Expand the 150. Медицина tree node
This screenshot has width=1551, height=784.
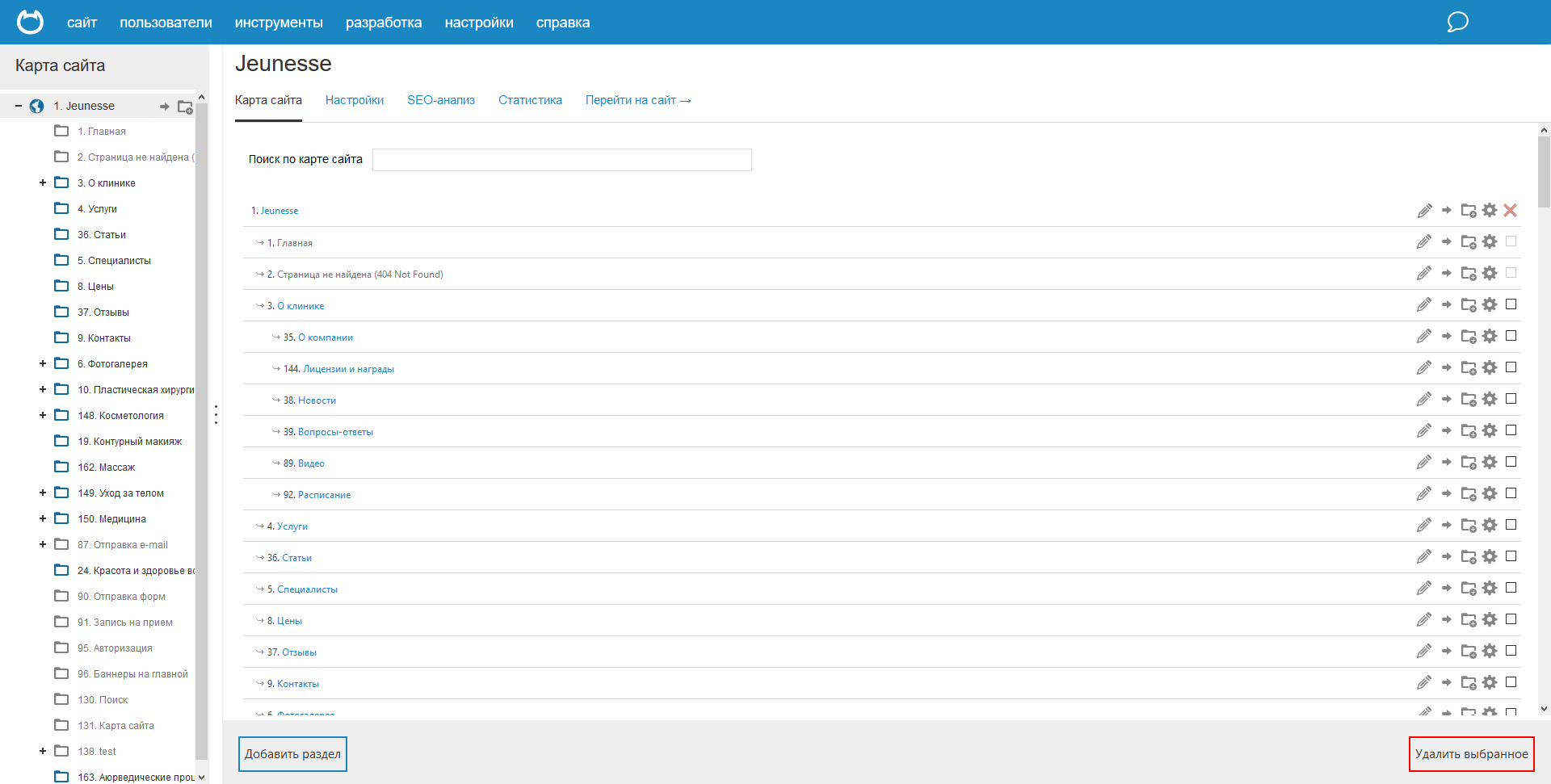(x=43, y=519)
